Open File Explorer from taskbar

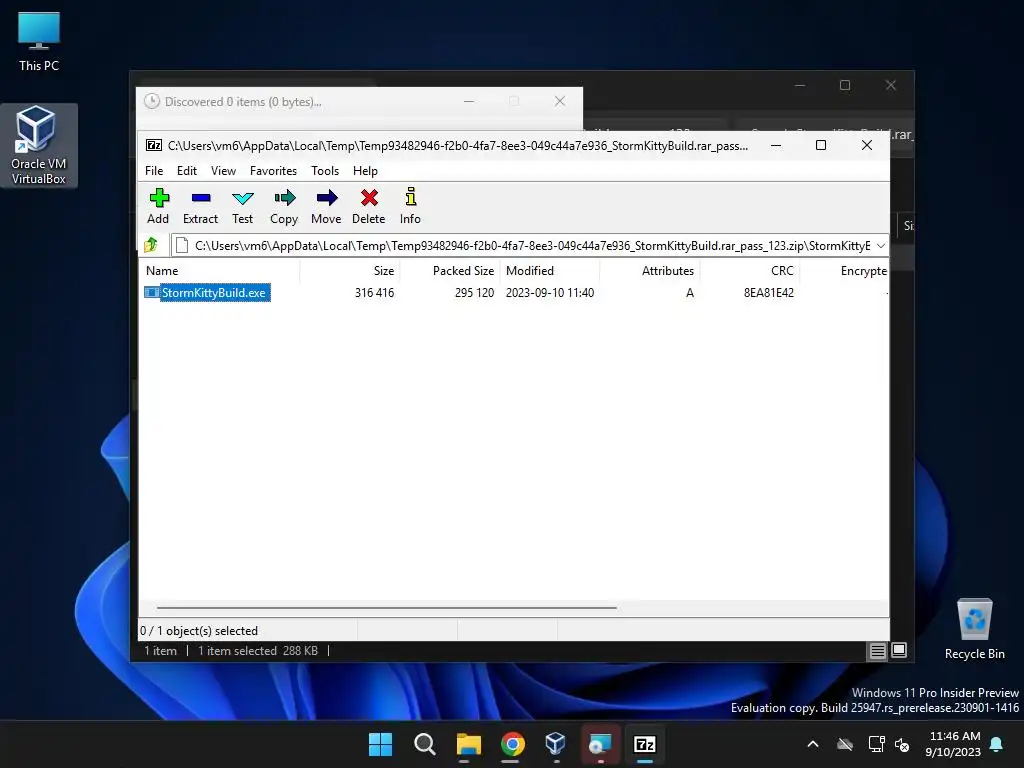coord(468,744)
